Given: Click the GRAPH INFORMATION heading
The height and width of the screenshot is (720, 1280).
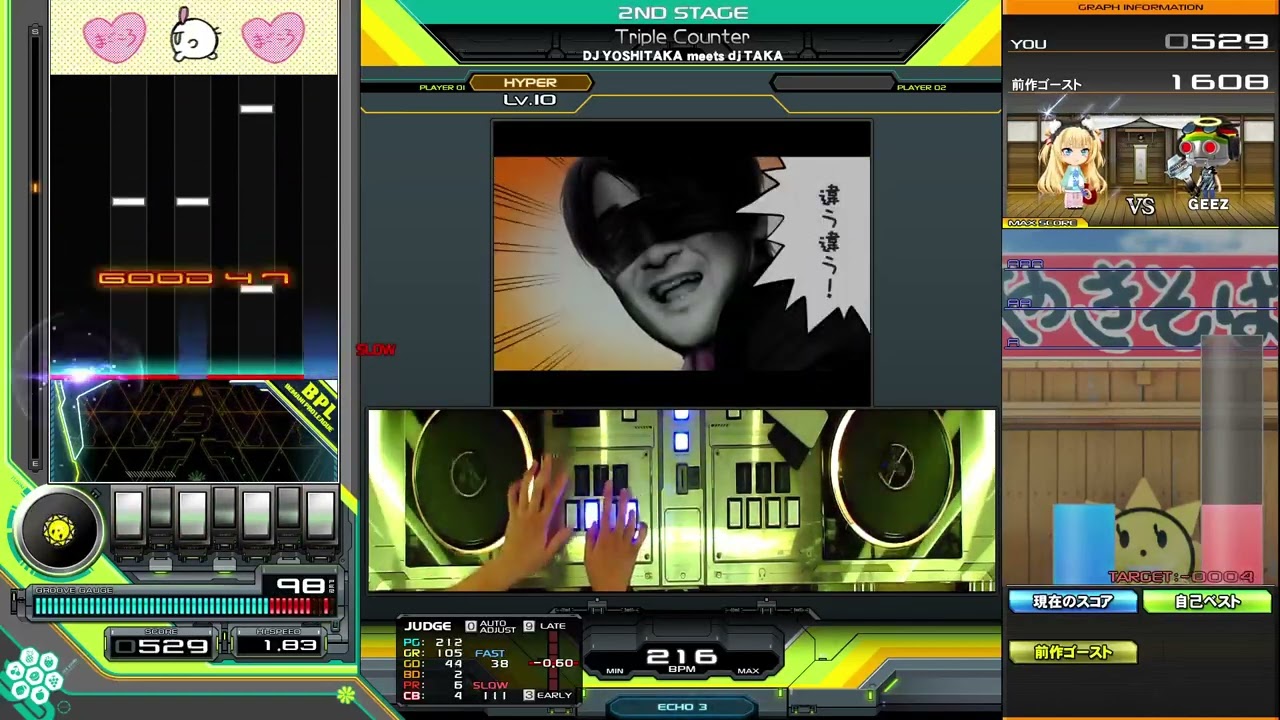Looking at the screenshot, I should coord(1140,7).
